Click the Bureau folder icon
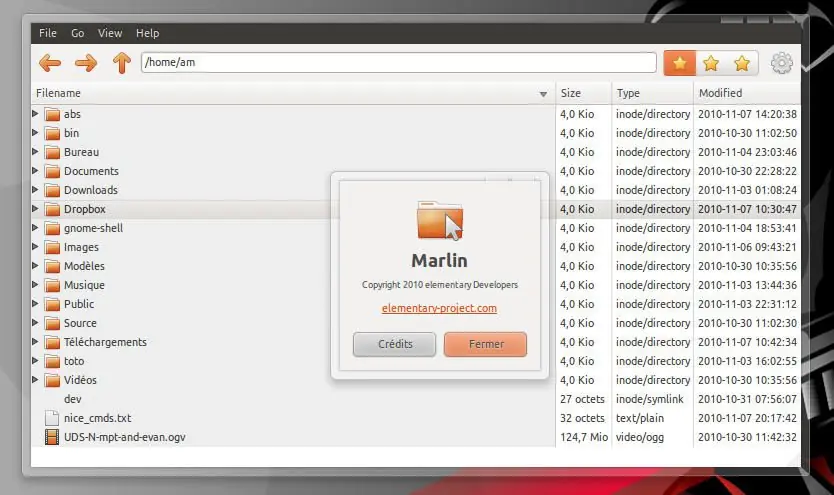 click(52, 153)
